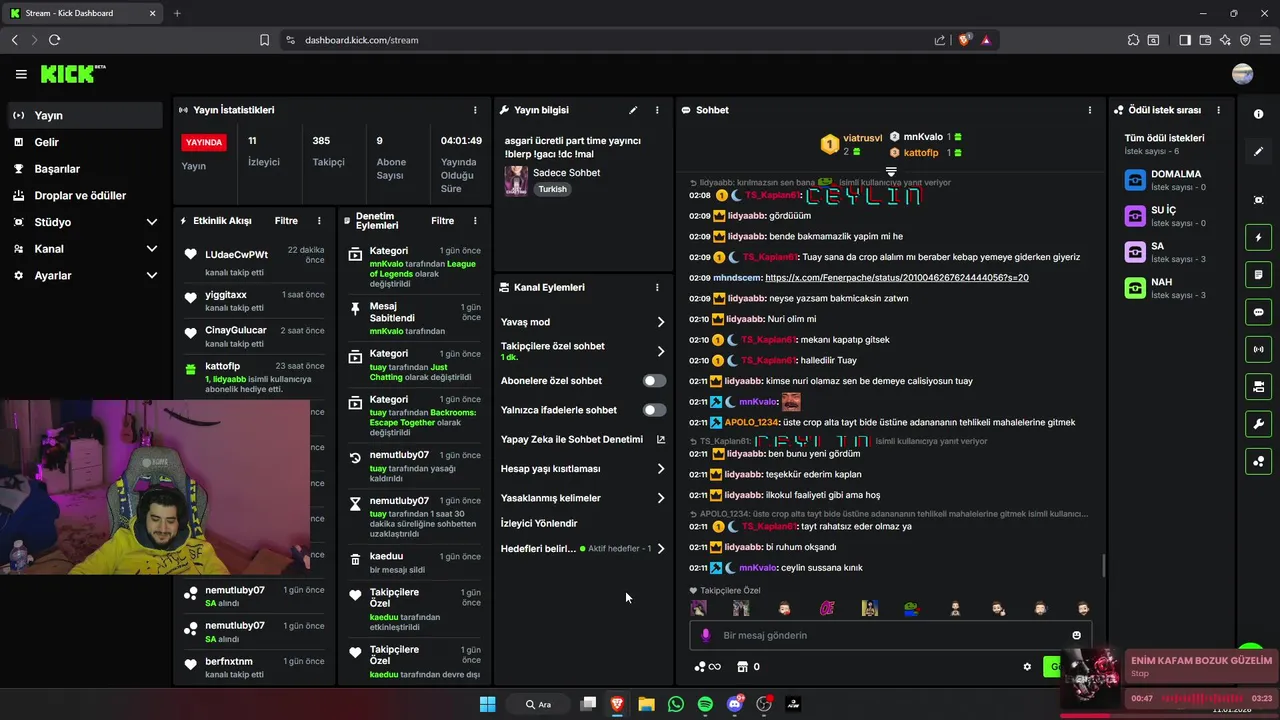Click the chat scrollbar thumb
Viewport: 1280px width, 720px height.
pos(1103,566)
